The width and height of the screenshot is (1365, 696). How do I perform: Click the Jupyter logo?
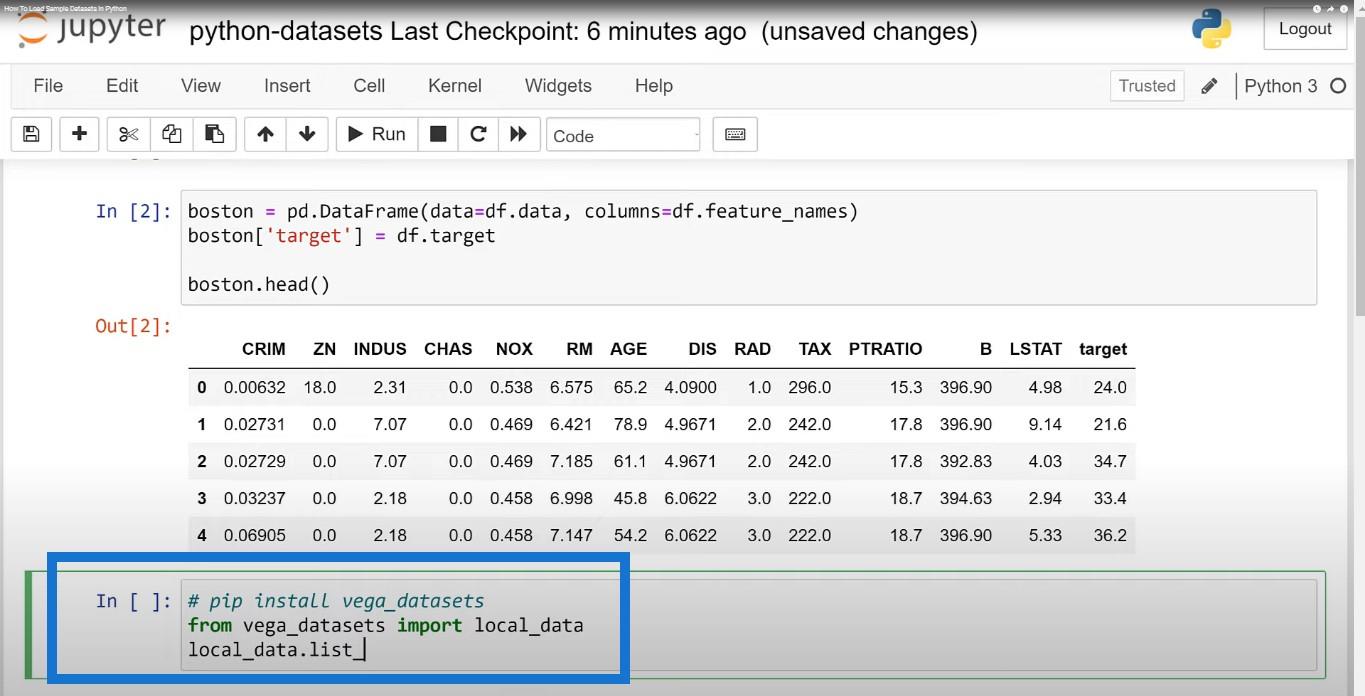pos(92,30)
